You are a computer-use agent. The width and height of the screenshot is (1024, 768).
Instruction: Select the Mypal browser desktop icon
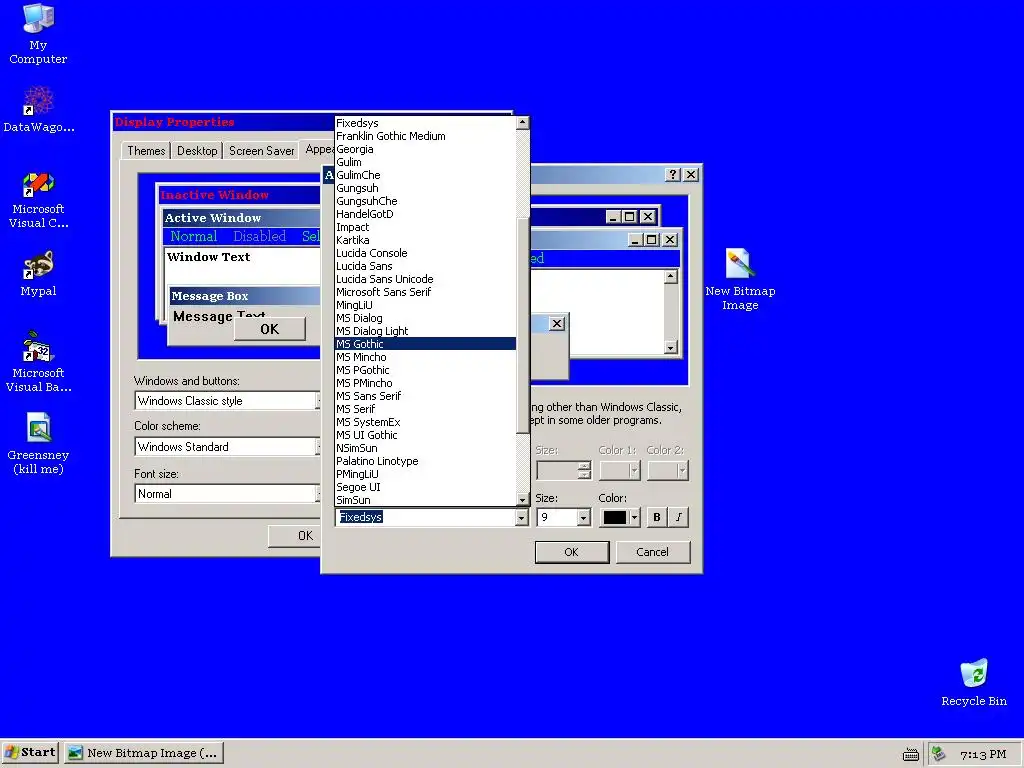pos(38,273)
